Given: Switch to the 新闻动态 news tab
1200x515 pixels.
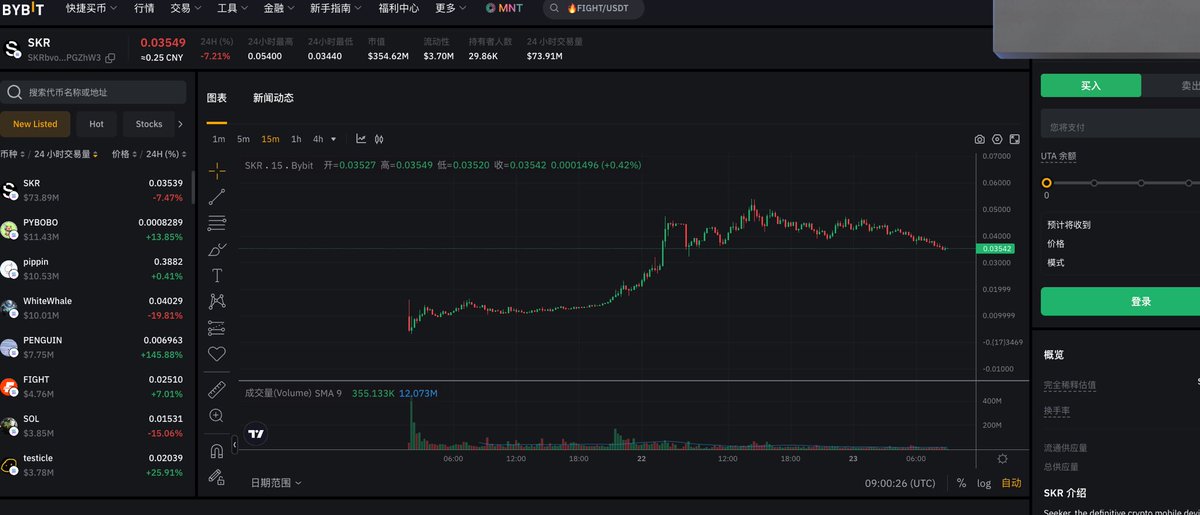Looking at the screenshot, I should tap(273, 98).
